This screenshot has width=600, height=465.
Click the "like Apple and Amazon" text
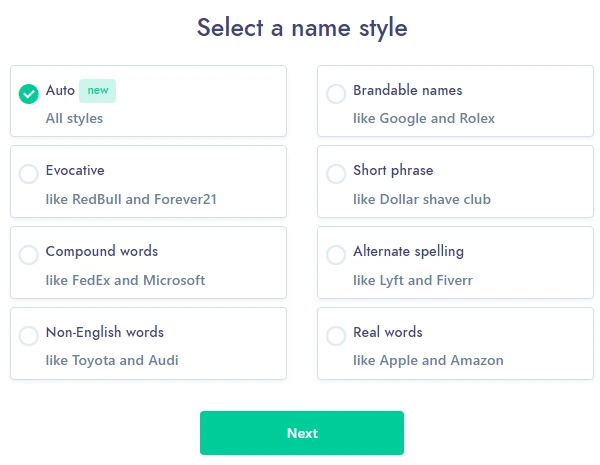[428, 360]
